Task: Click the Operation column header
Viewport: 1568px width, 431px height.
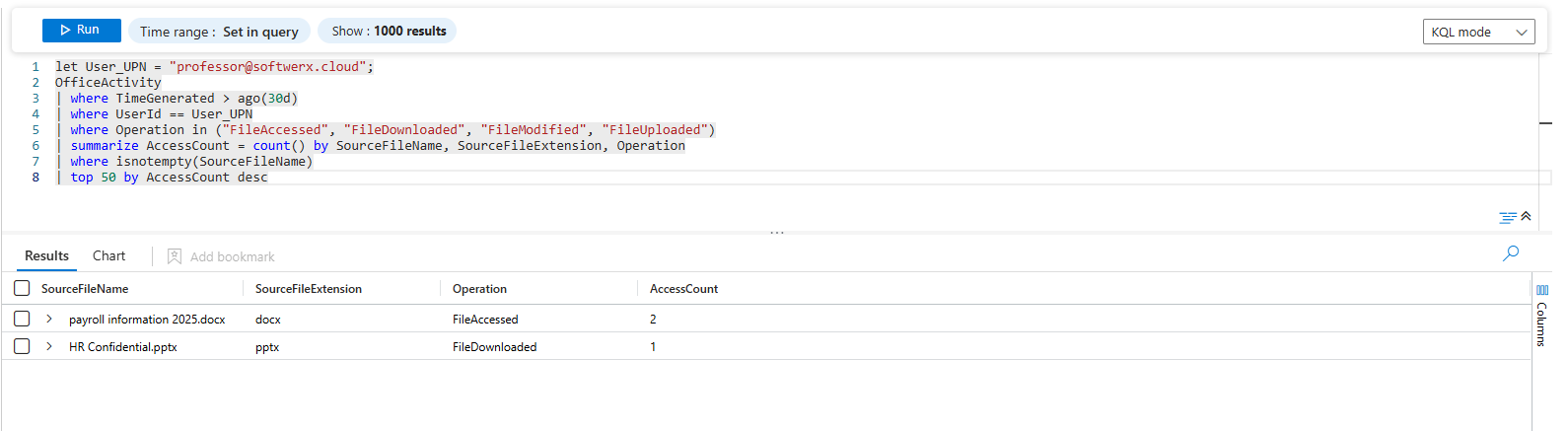Action: click(x=479, y=289)
